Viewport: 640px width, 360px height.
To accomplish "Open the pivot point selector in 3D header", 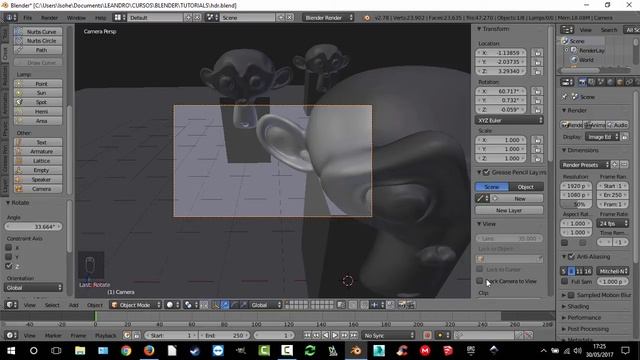I will tap(190, 305).
